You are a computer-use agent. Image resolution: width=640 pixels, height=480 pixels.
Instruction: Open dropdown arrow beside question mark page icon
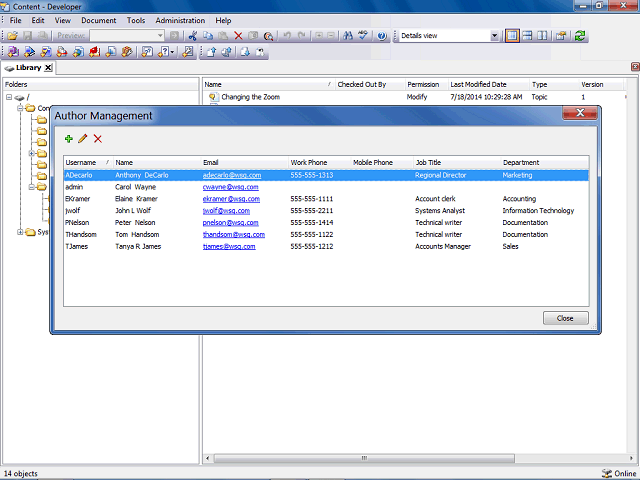coord(172,52)
